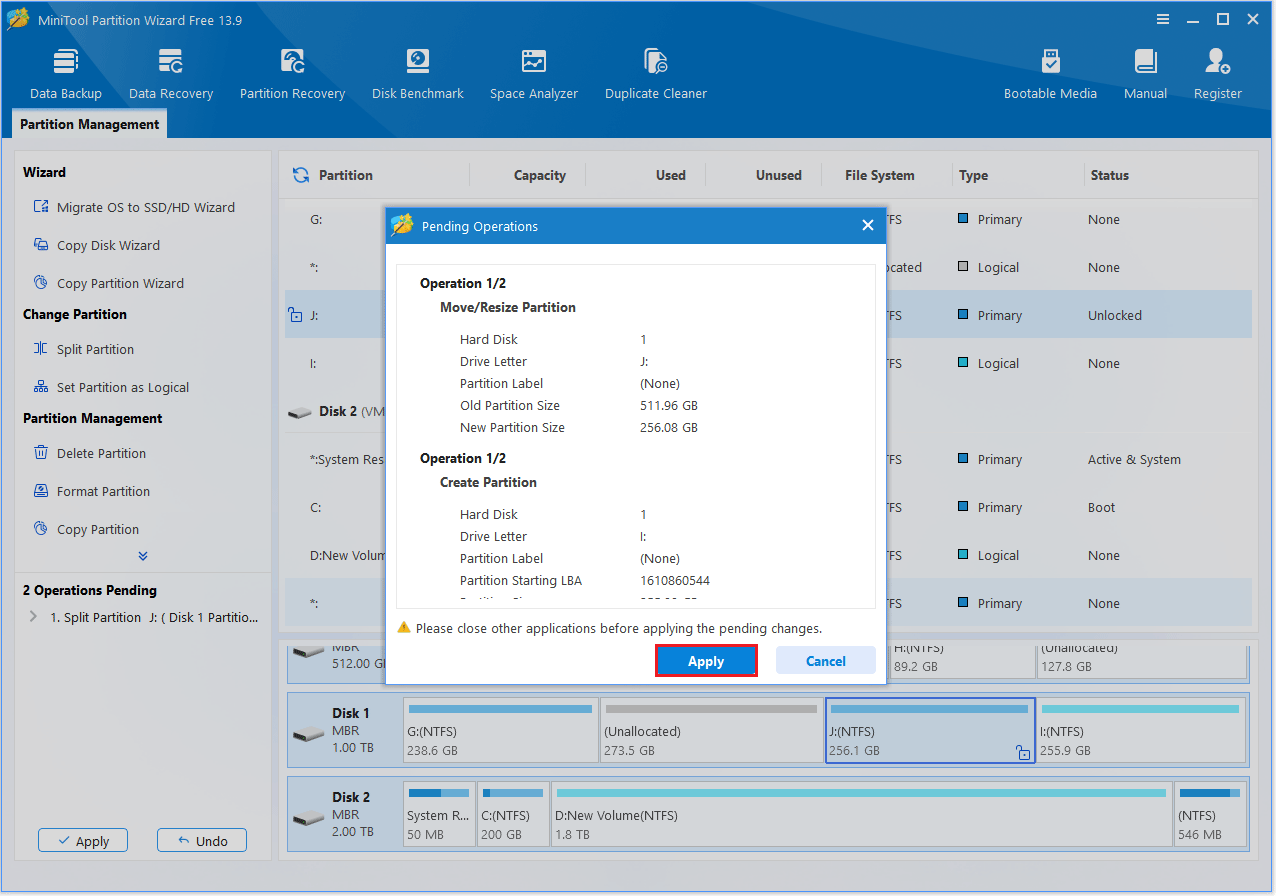Viewport: 1276px width, 896px height.
Task: Switch to the Partition Management tab
Action: pyautogui.click(x=90, y=124)
